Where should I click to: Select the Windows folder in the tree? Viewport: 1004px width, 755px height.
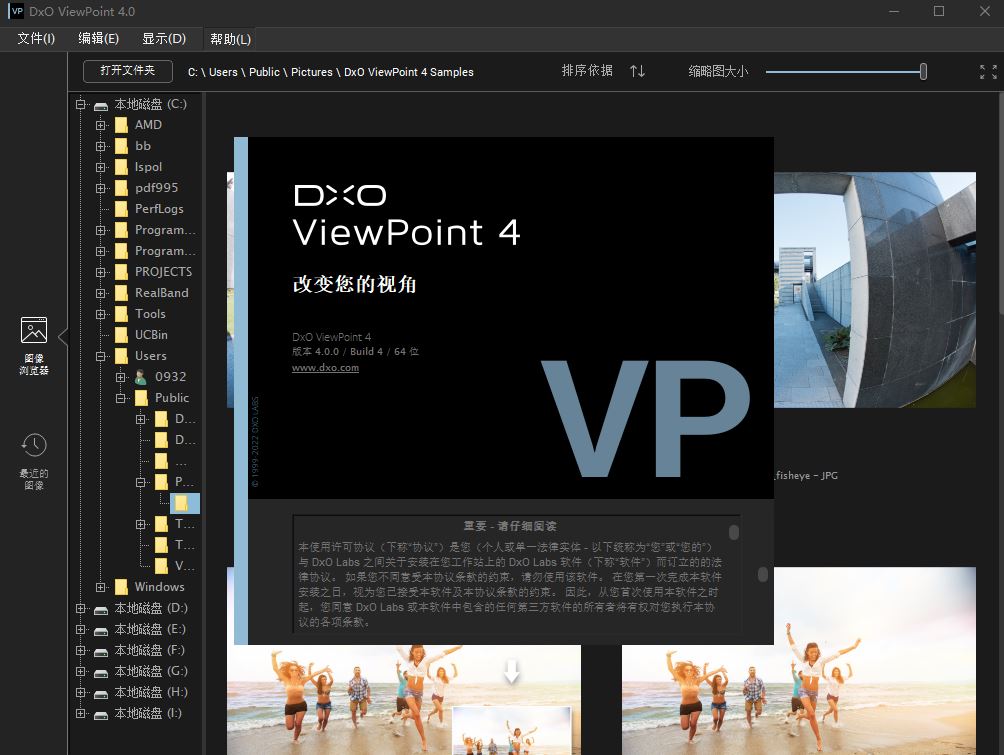coord(160,586)
